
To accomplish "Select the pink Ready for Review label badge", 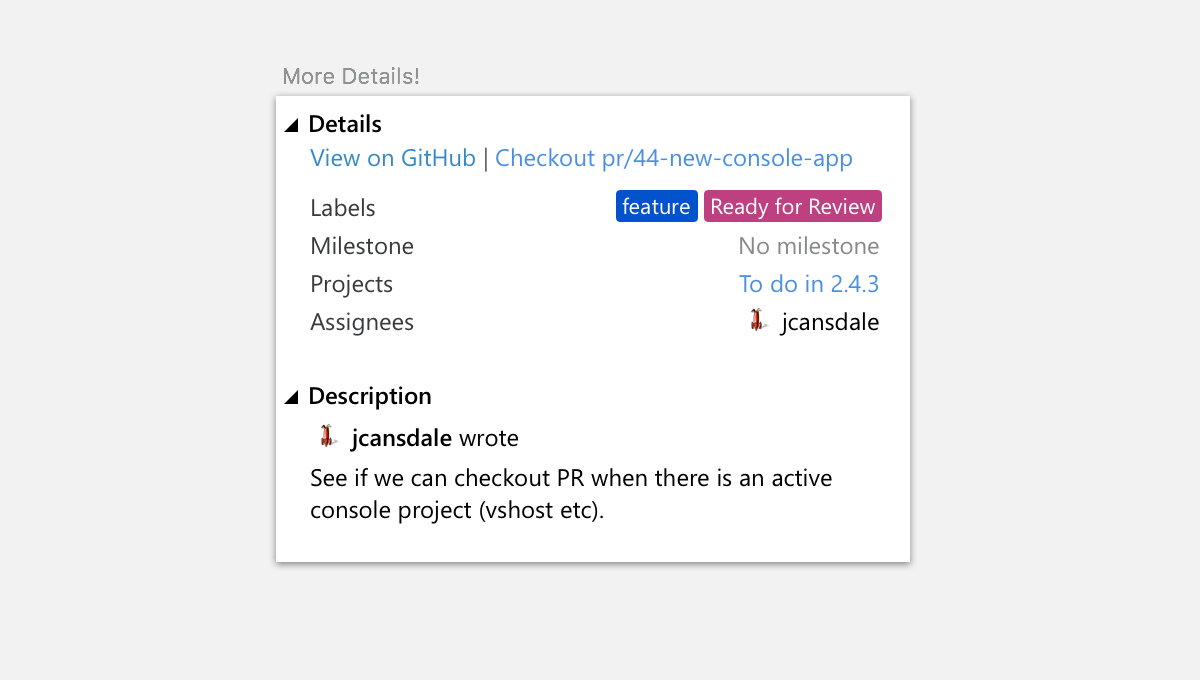I will coord(792,206).
